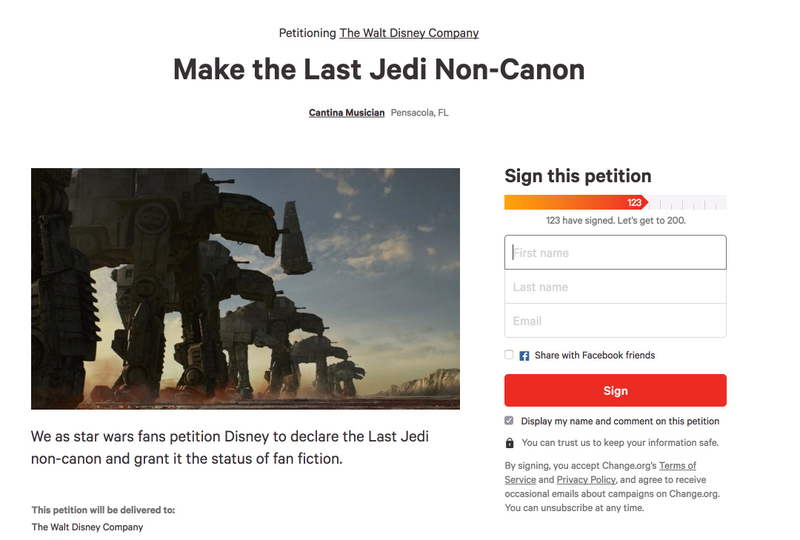Viewport: 800px width, 540px height.
Task: Open Cantina Musician author profile link
Action: [x=346, y=113]
